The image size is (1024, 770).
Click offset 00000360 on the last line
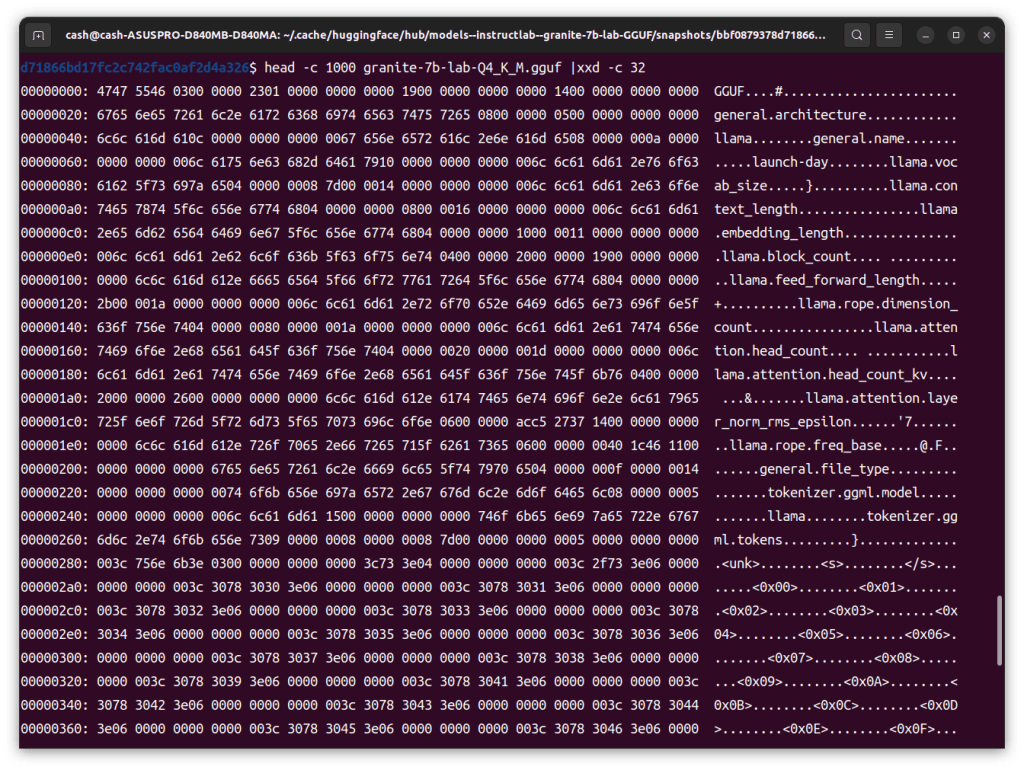51,730
